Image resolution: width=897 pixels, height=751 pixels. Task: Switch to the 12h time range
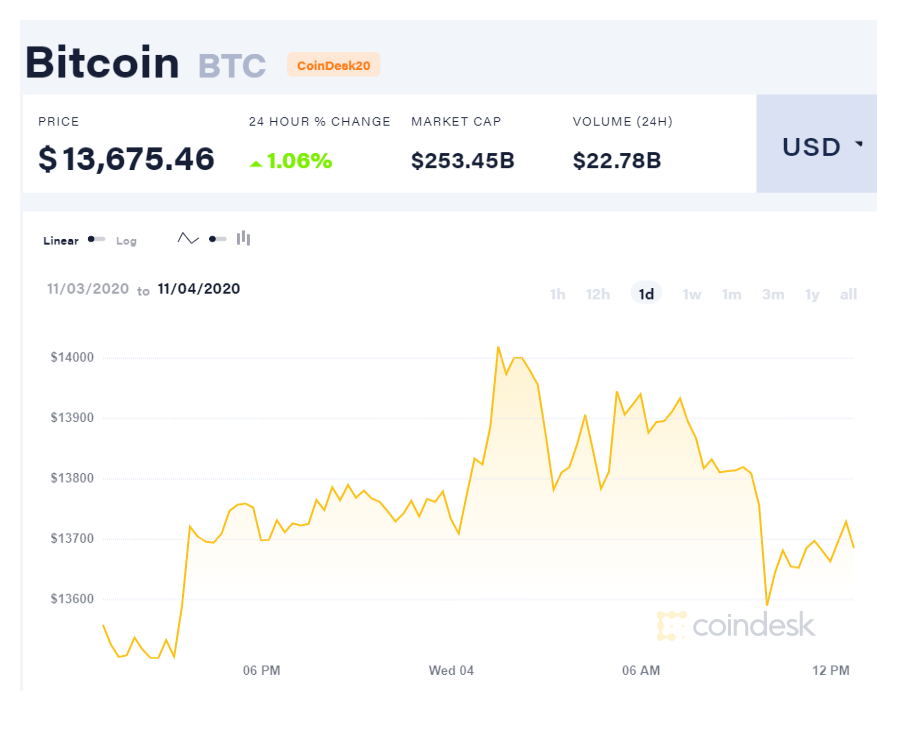point(598,295)
